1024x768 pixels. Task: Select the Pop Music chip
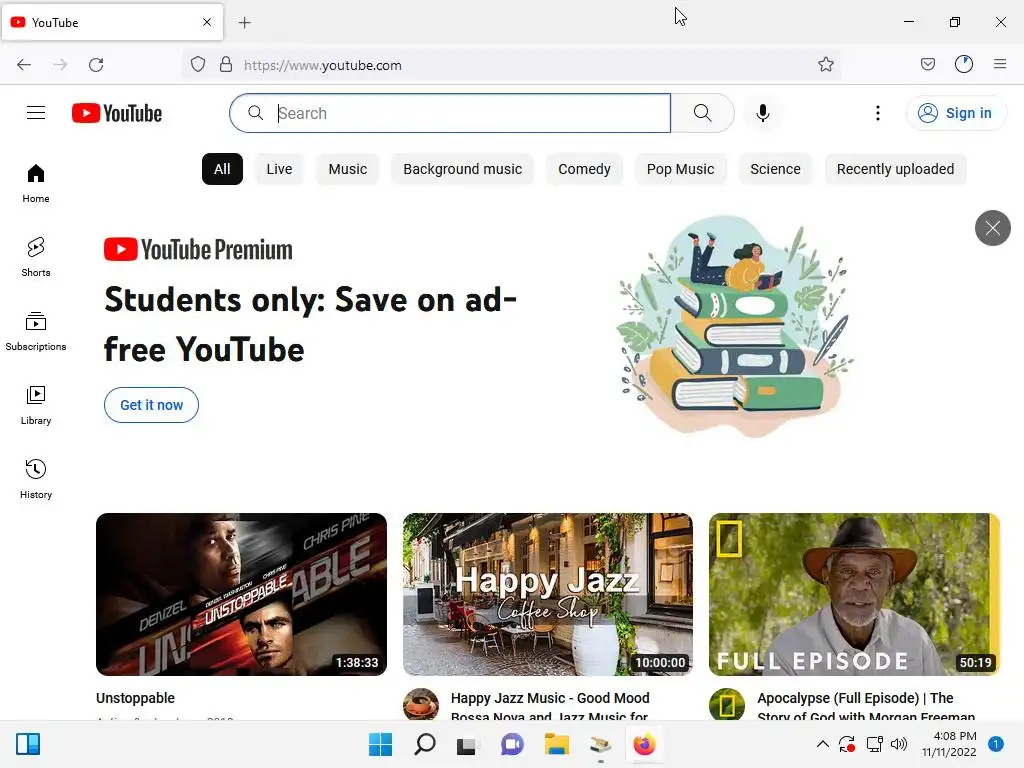[x=680, y=169]
